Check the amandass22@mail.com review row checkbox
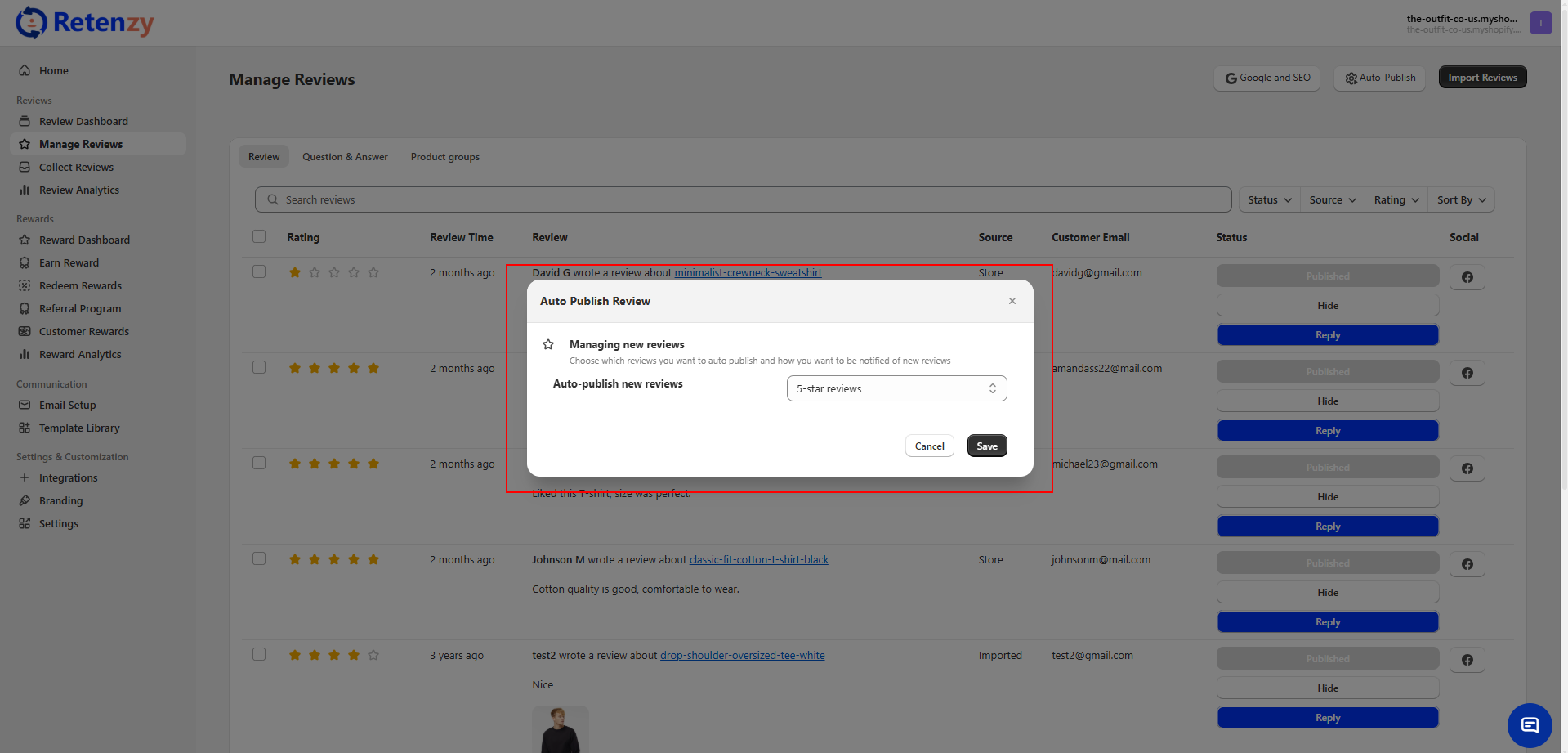This screenshot has width=1568, height=753. pos(259,367)
